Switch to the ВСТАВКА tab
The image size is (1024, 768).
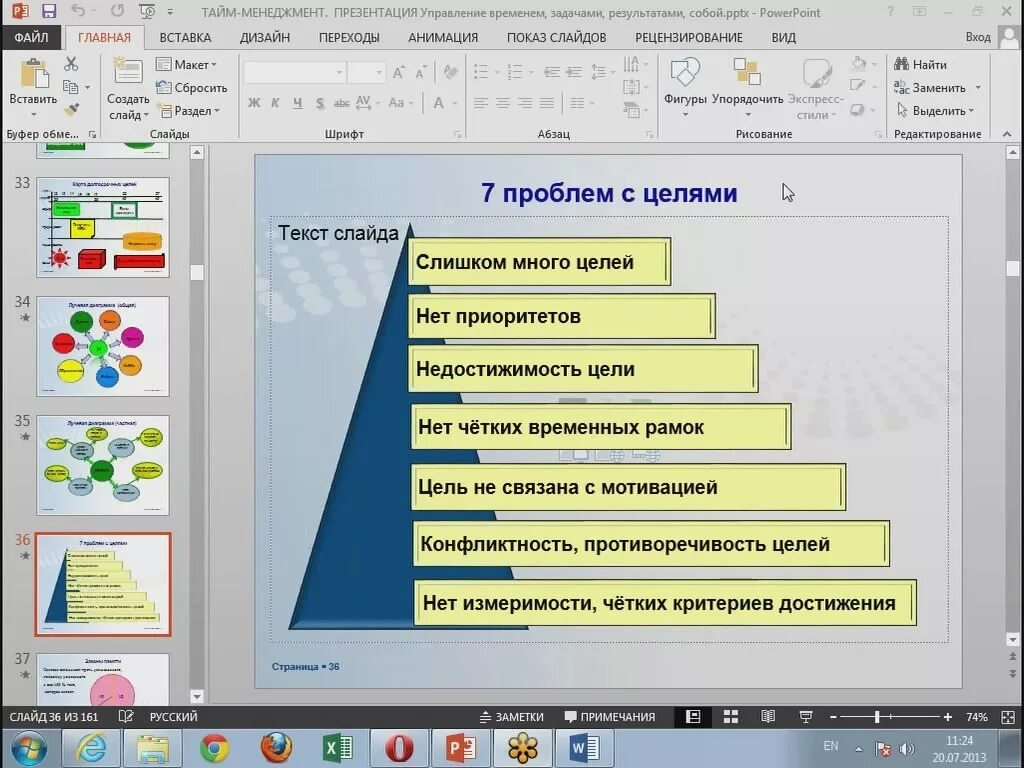tap(185, 37)
